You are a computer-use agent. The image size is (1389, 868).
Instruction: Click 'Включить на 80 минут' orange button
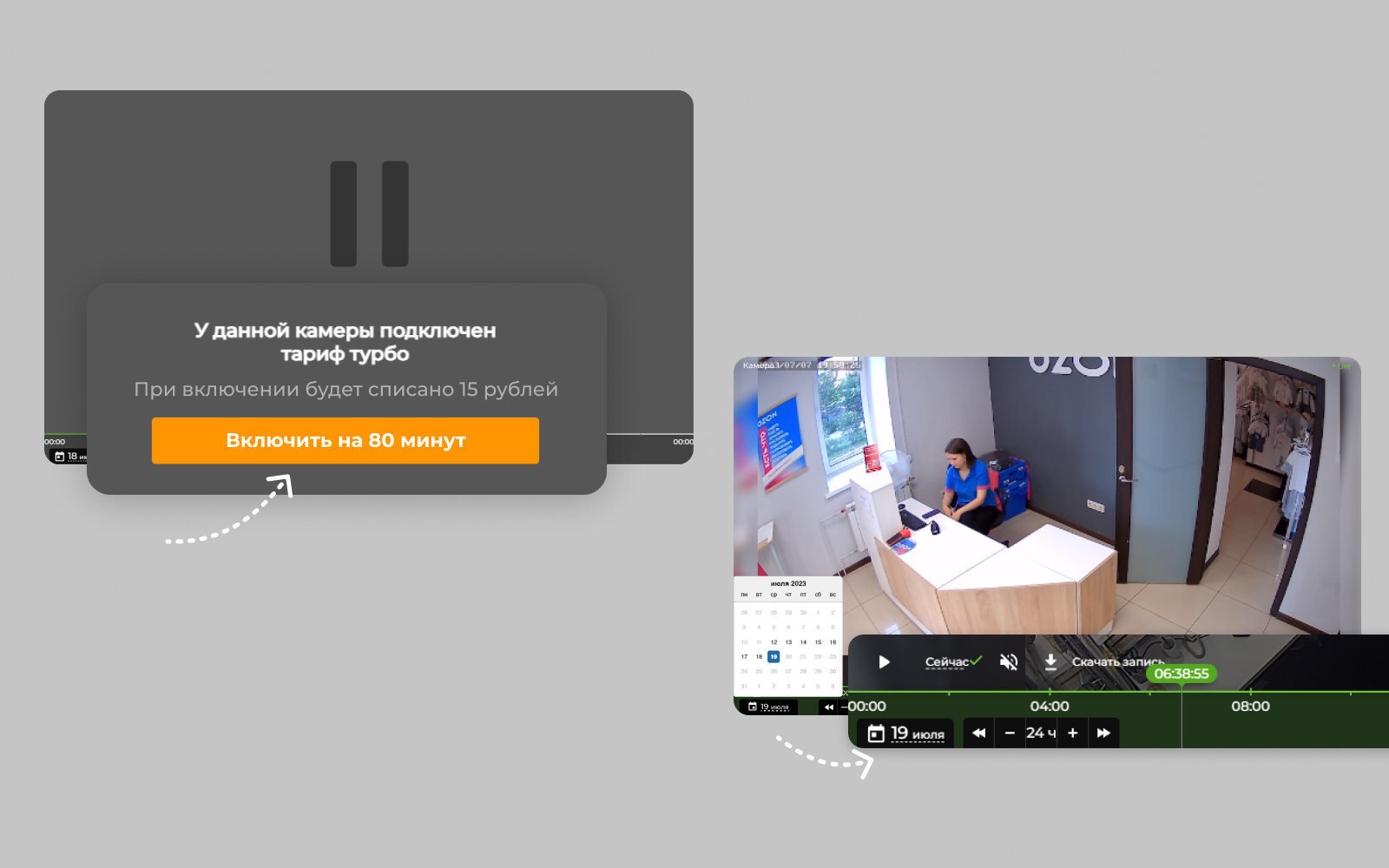pos(346,441)
